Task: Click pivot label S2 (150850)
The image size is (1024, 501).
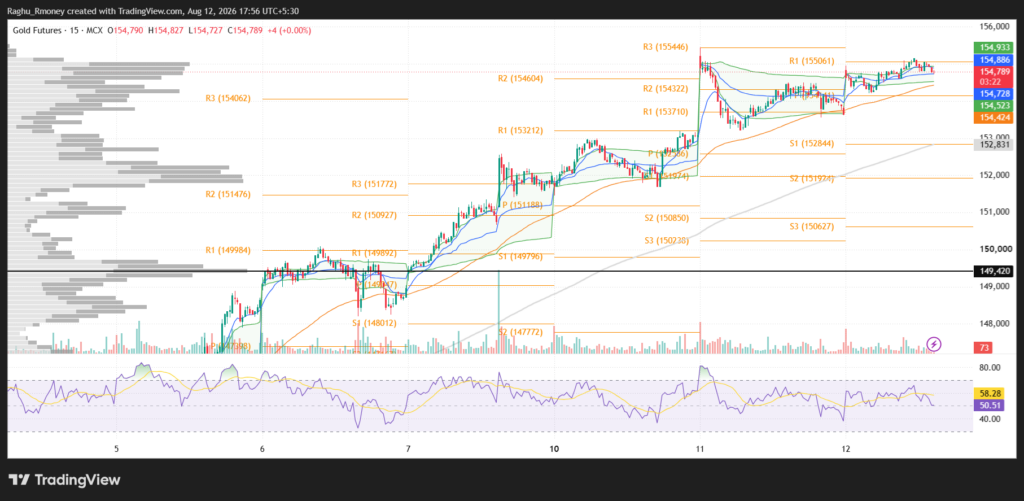Action: click(x=665, y=218)
